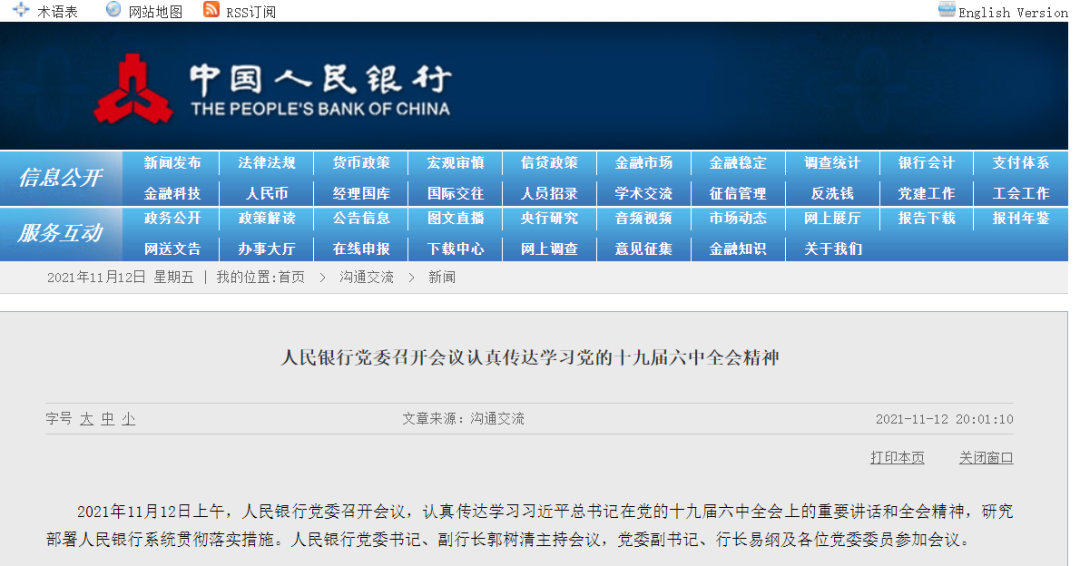
Task: Click the 术语表 icon in top bar
Action: [20, 10]
